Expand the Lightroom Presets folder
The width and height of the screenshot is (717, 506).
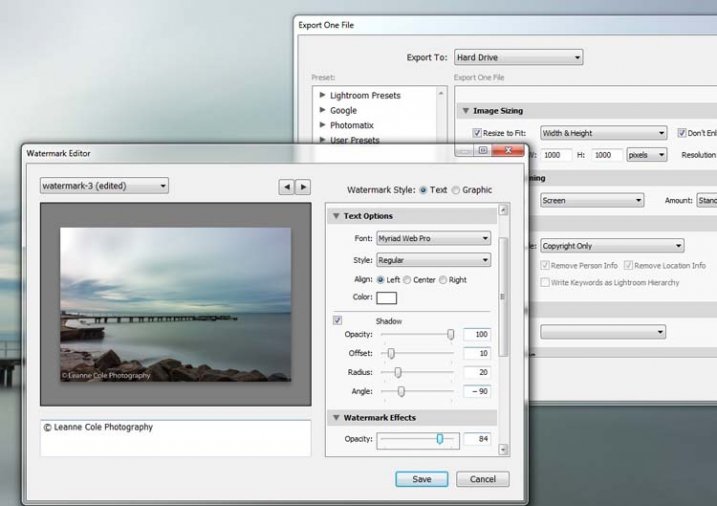click(x=322, y=96)
